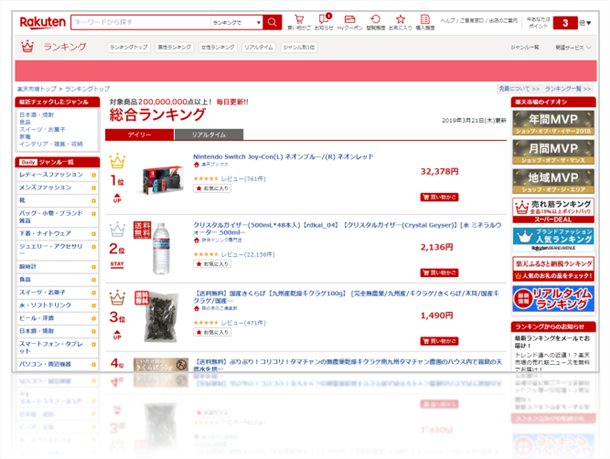Select the デイリー ranking tab
Screen dimensions: 610x459
tap(139, 133)
